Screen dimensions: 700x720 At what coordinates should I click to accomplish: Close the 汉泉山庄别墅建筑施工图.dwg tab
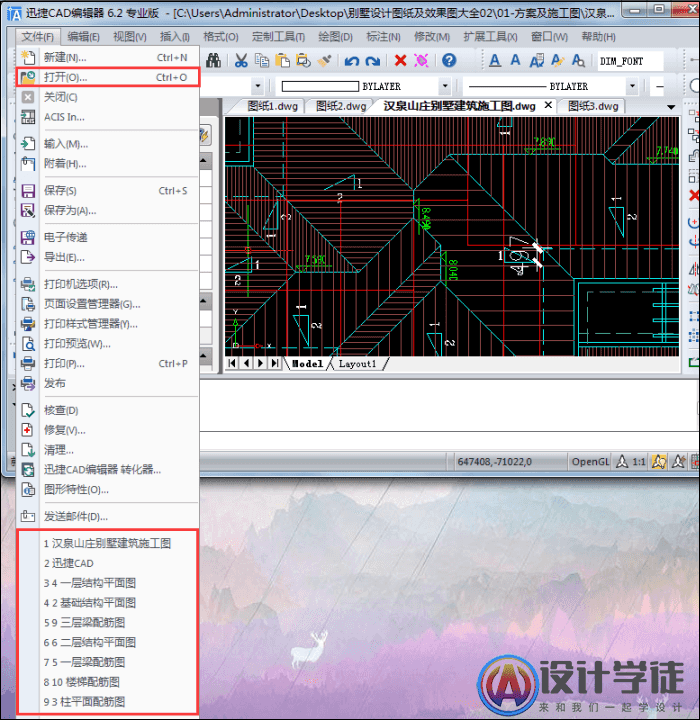pyautogui.click(x=548, y=105)
